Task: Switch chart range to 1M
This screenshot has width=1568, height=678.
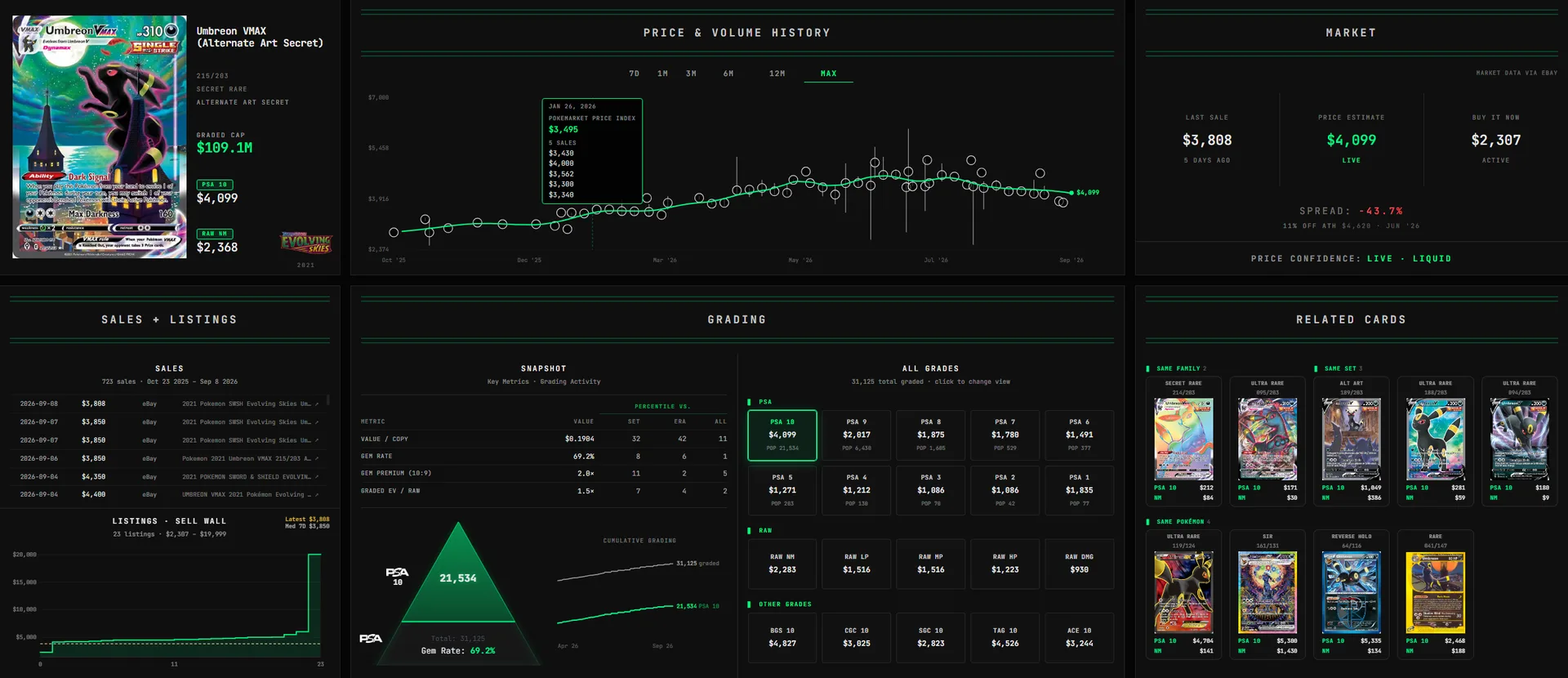Action: click(x=662, y=74)
